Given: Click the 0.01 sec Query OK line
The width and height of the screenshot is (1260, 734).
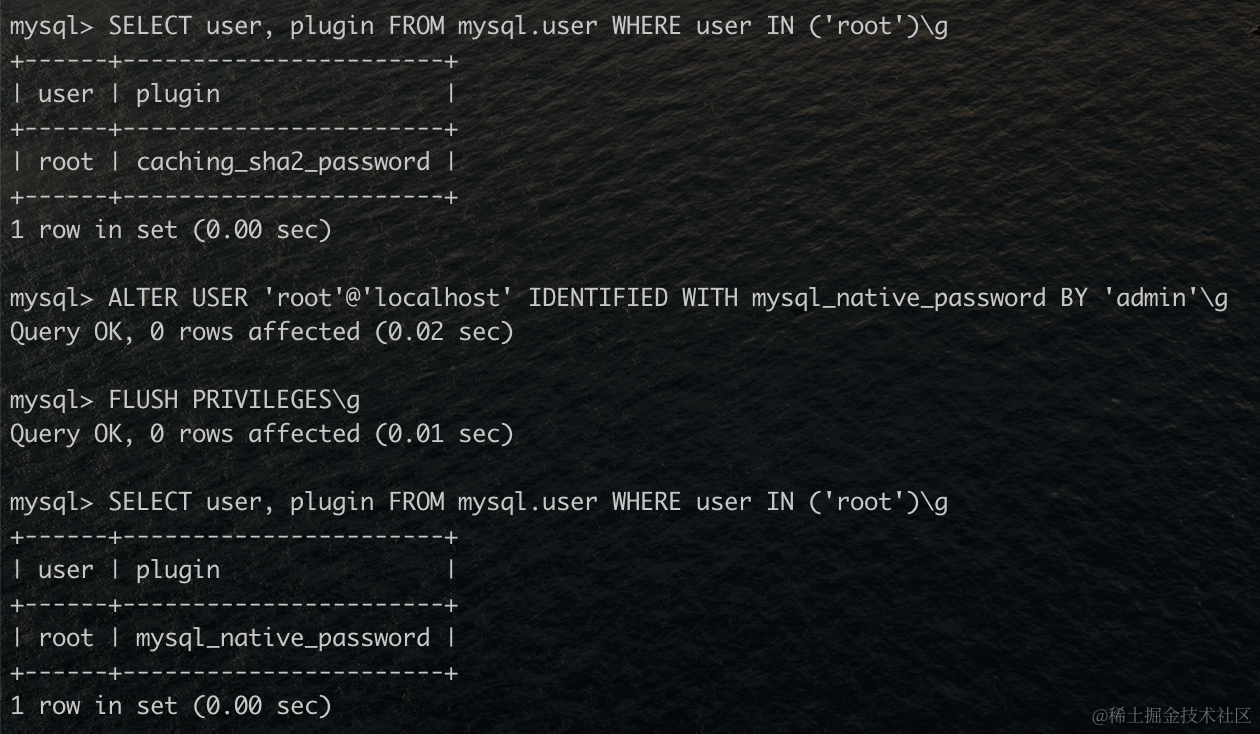Looking at the screenshot, I should click(x=261, y=434).
